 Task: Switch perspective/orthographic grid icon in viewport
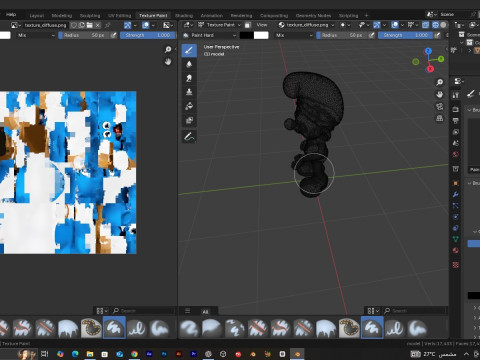[x=440, y=118]
